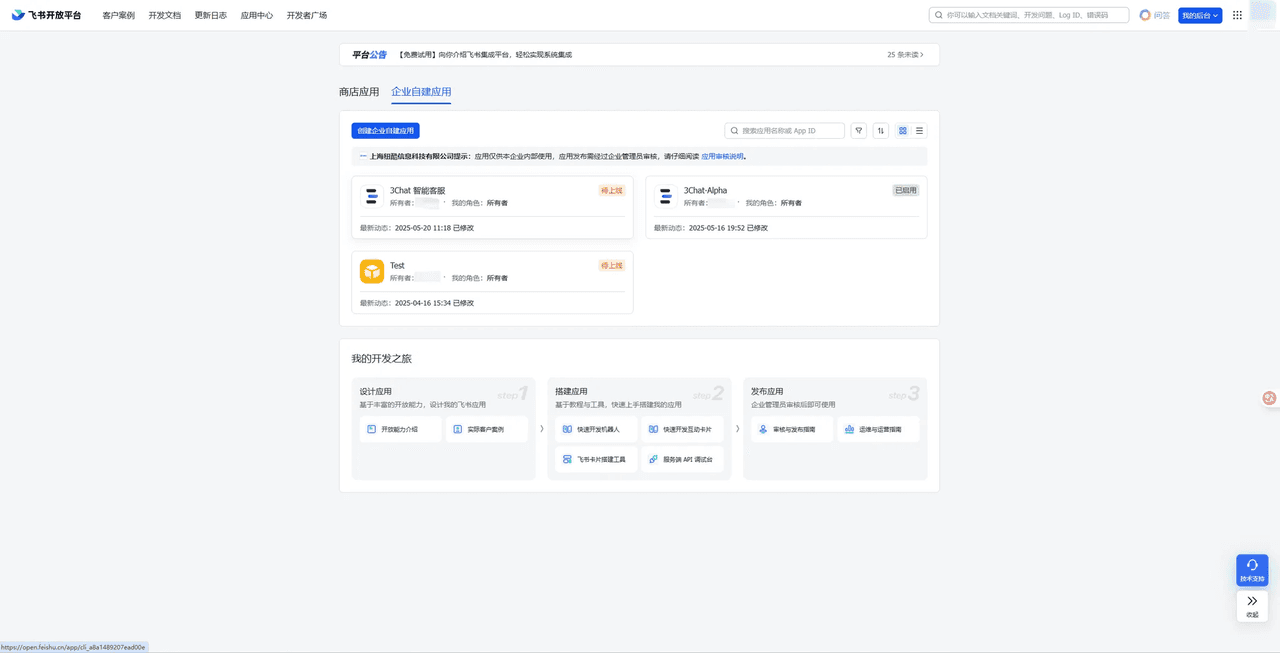This screenshot has width=1280, height=653.
Task: Click the 搭建应用 step title
Action: tap(571, 392)
